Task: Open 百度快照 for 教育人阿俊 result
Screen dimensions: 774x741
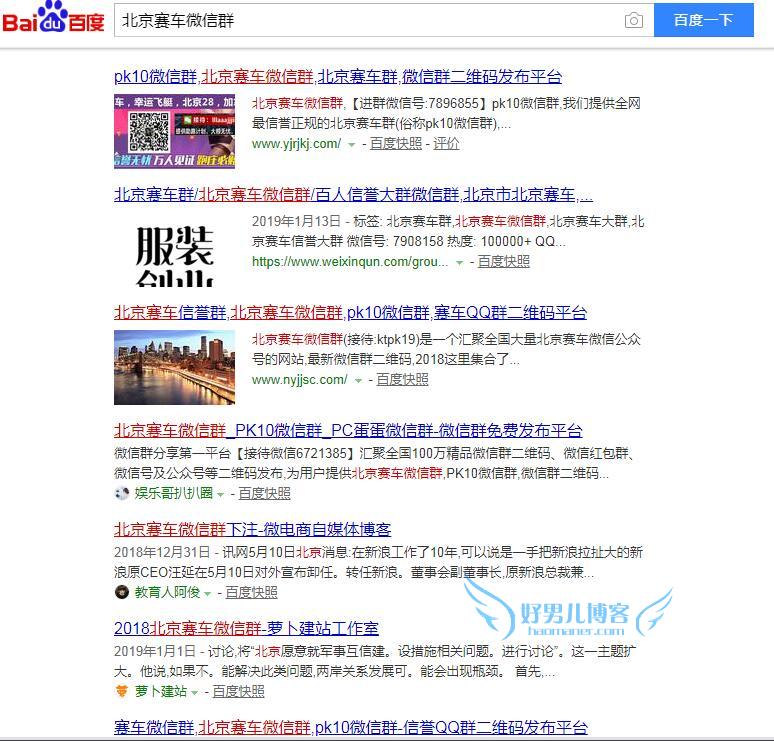Action: tap(251, 592)
